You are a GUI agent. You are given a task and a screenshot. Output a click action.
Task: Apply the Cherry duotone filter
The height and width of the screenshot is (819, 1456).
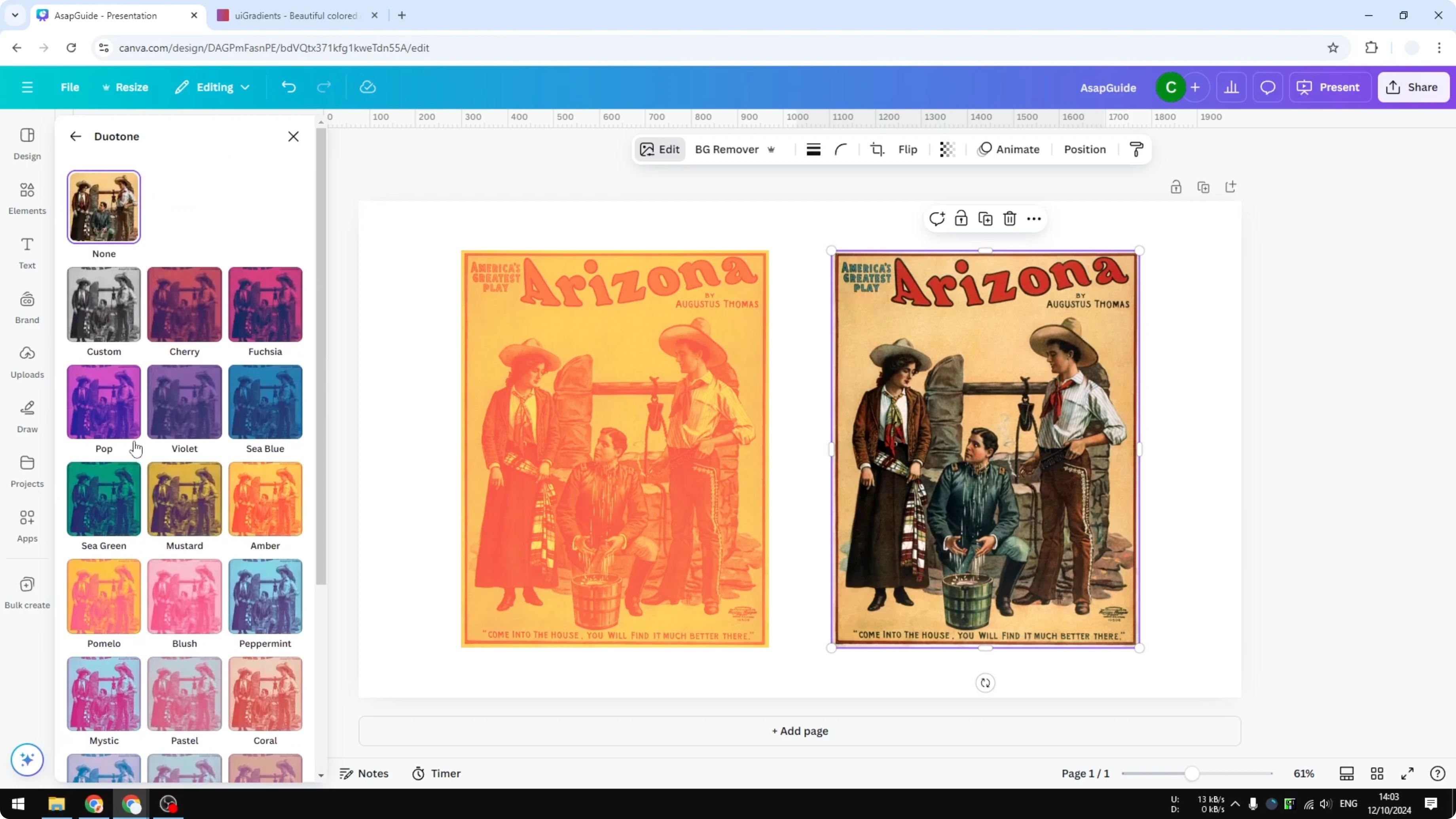pyautogui.click(x=184, y=304)
